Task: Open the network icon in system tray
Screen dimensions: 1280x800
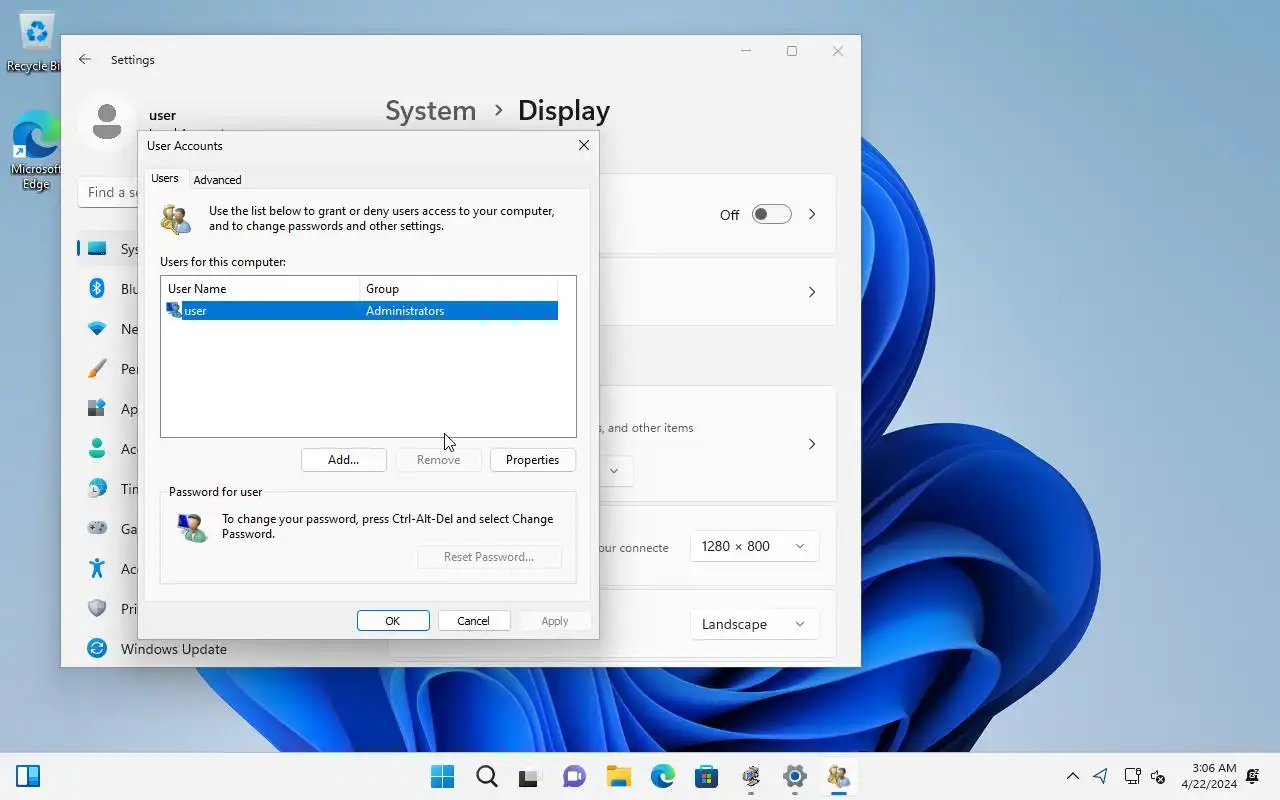Action: (1132, 776)
